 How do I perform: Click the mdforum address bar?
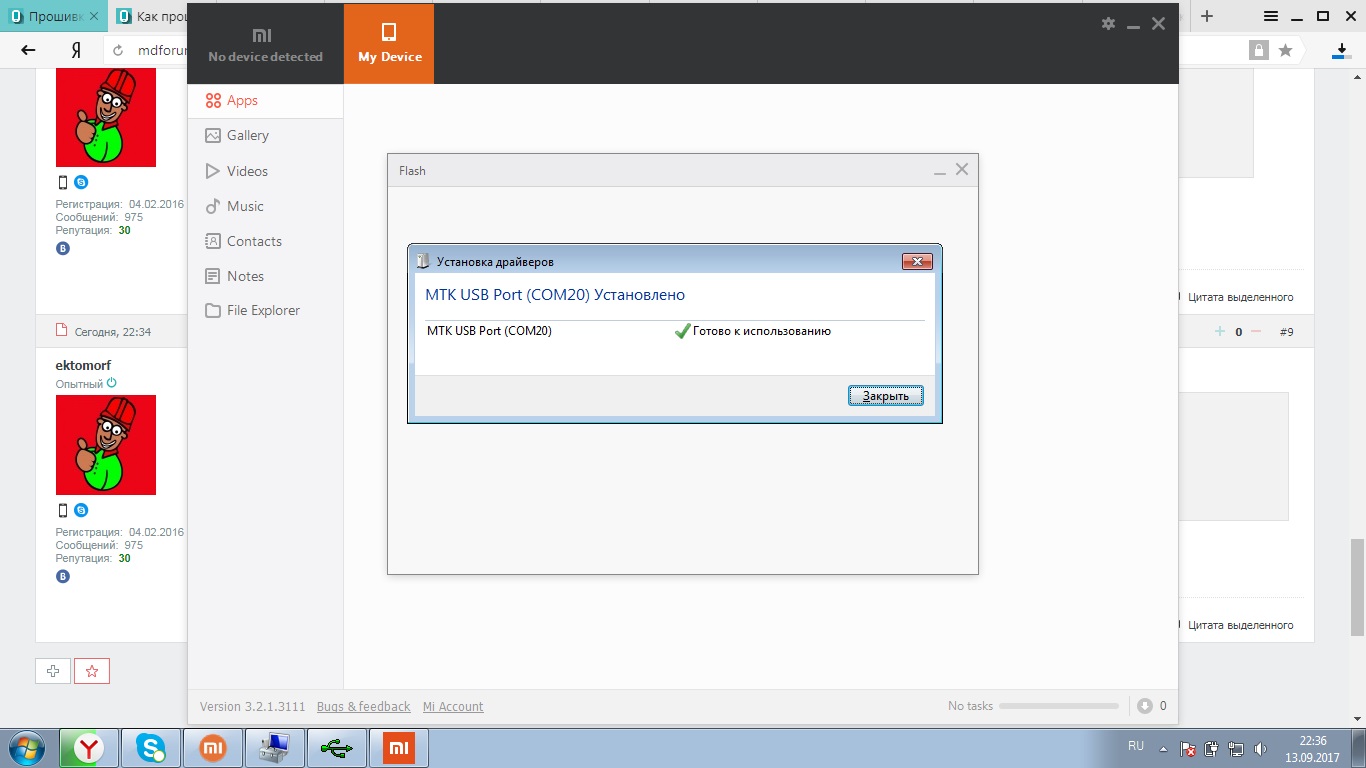pos(162,50)
